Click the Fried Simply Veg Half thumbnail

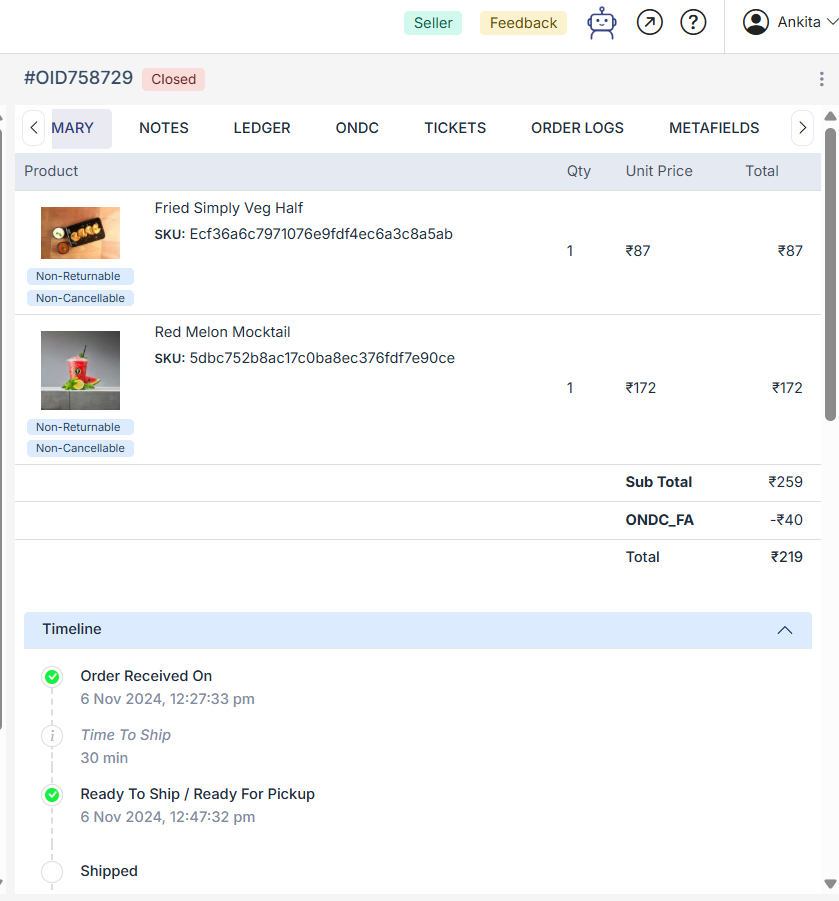click(80, 233)
